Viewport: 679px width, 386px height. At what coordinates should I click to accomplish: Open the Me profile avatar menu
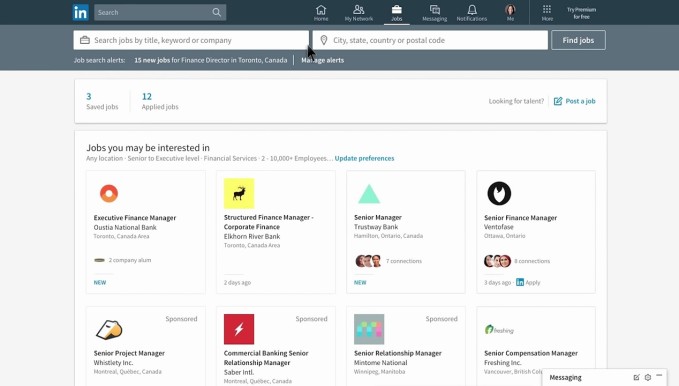coord(510,13)
